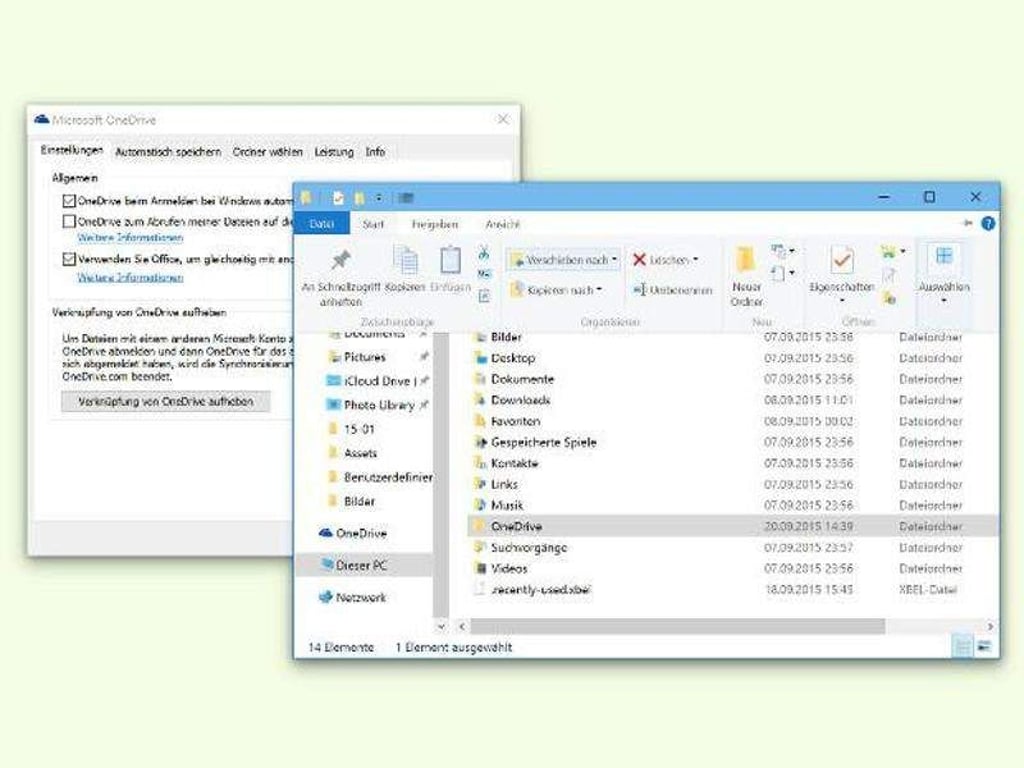Click the Dieser PC computer icon
This screenshot has height=768, width=1024.
click(x=327, y=564)
